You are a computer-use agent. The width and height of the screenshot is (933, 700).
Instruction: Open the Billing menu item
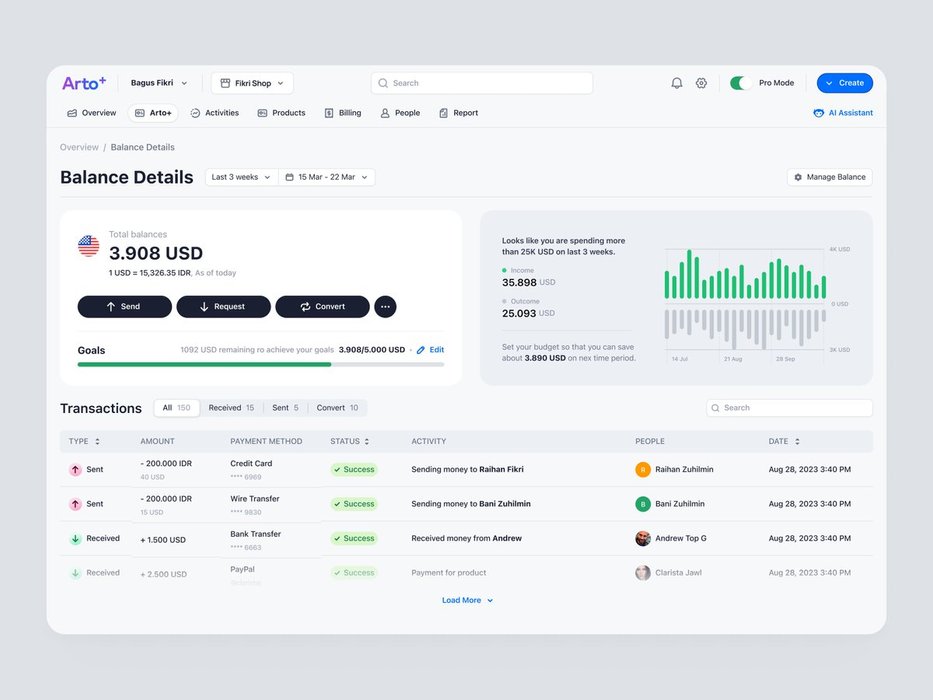(x=343, y=113)
